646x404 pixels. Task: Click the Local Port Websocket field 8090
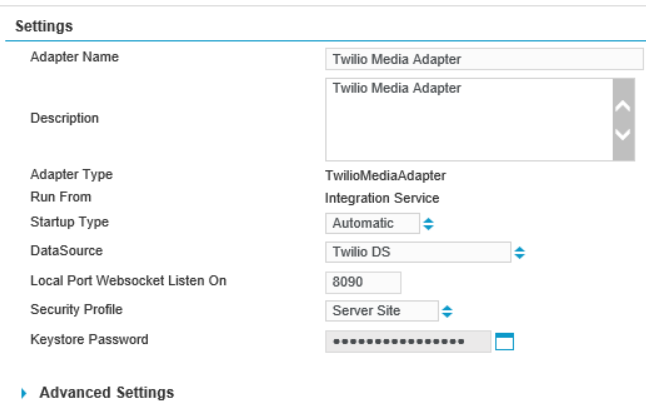click(363, 283)
